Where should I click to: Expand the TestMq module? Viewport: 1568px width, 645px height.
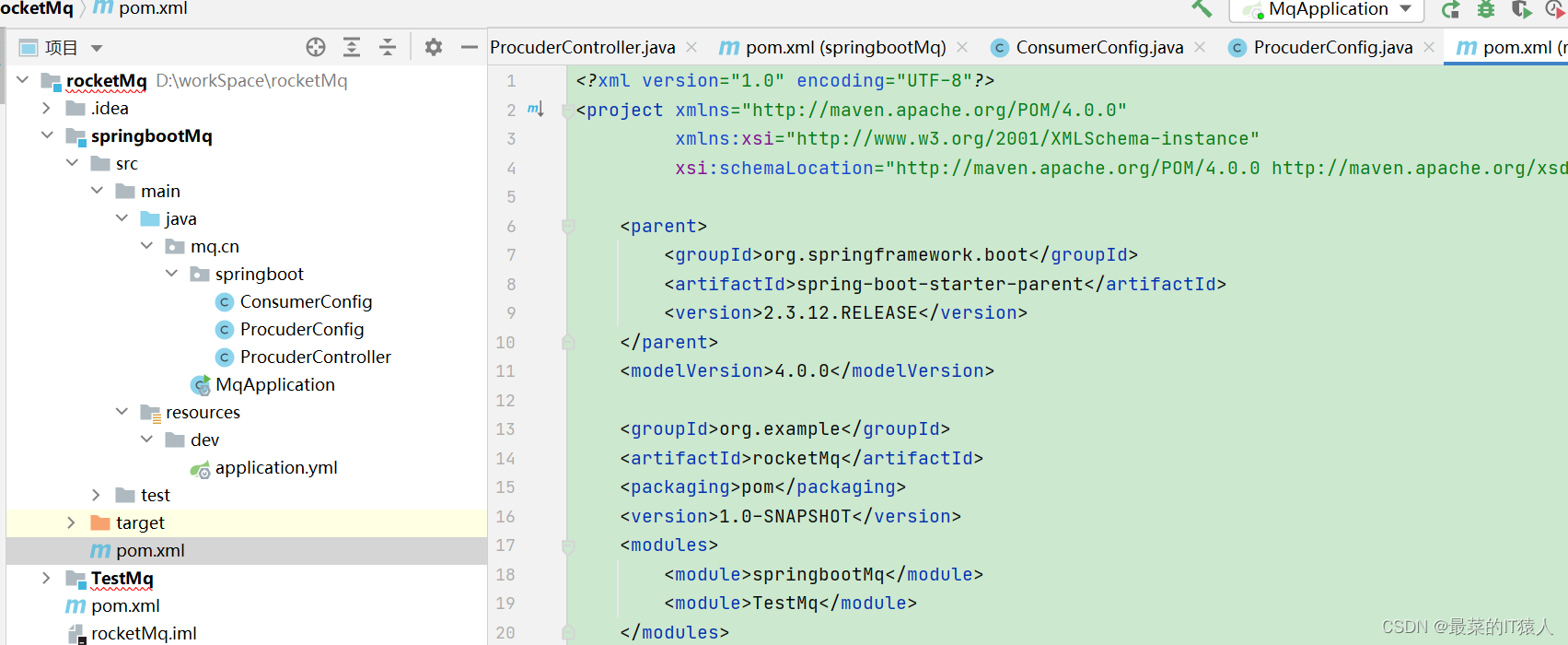[x=47, y=578]
